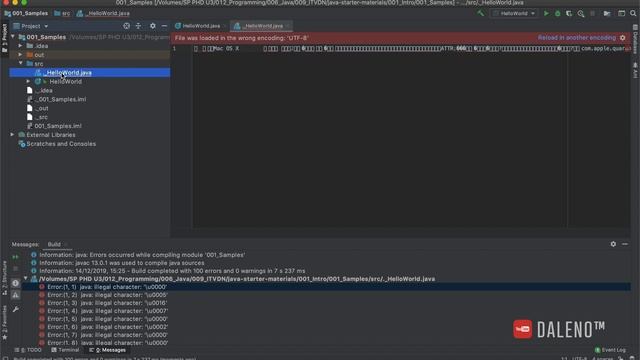Collapse all in the Project panel
The height and width of the screenshot is (360, 640).
point(138,26)
